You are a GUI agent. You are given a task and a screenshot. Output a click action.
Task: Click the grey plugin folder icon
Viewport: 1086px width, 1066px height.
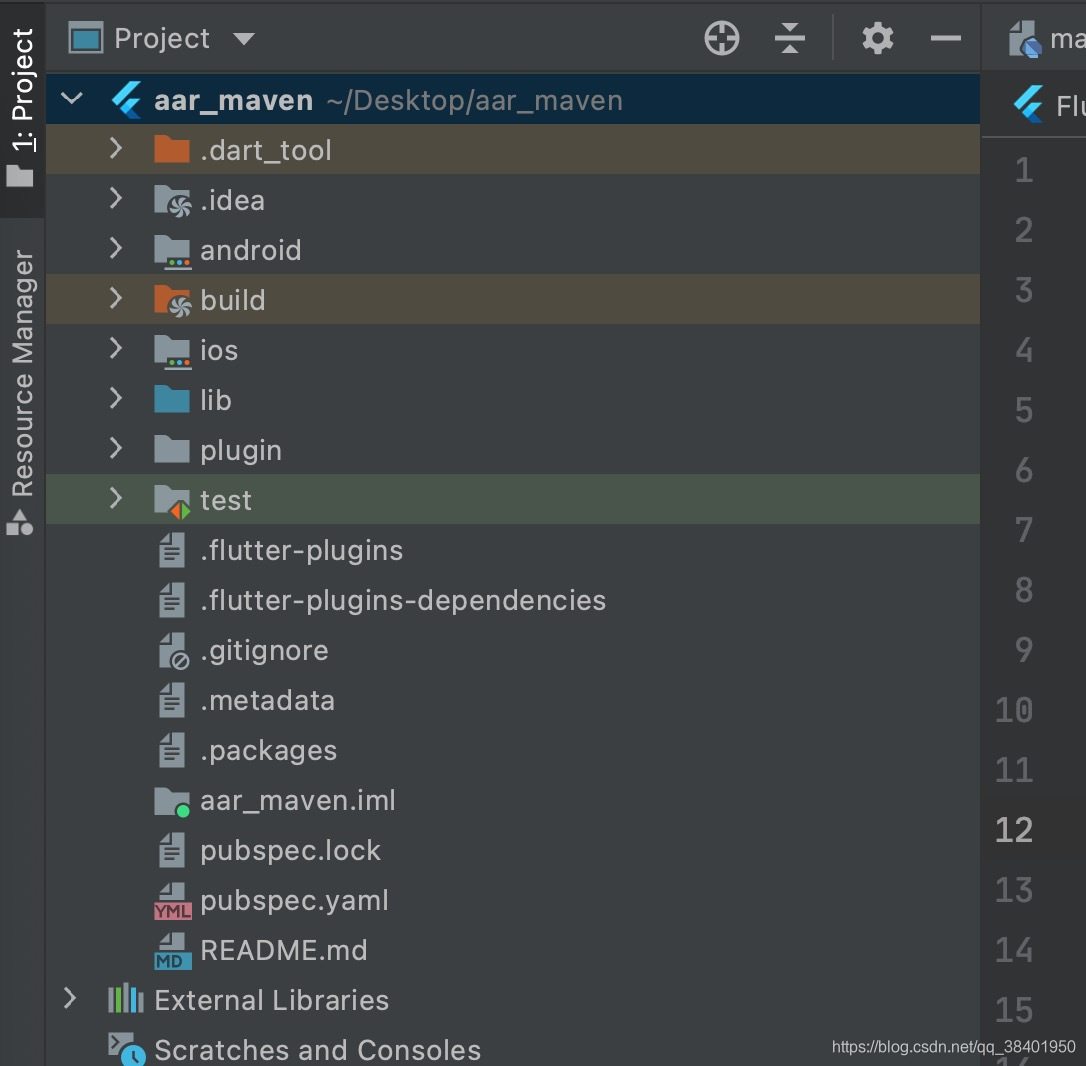(x=172, y=449)
